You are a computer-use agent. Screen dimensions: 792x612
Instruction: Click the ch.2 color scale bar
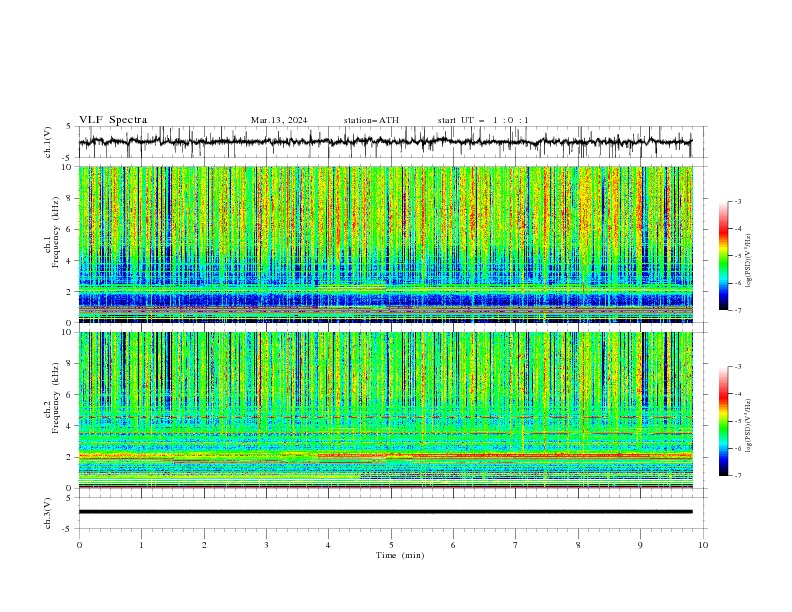(x=723, y=421)
